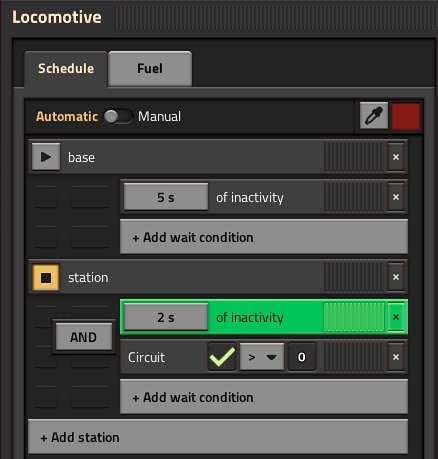Toggle the Automatic/Manual switch
The width and height of the screenshot is (438, 459).
[x=118, y=116]
